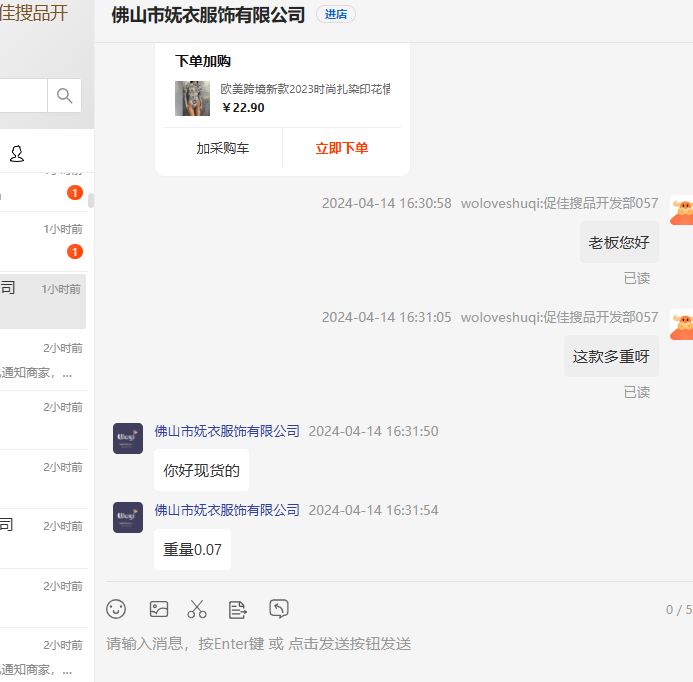Click the conversation list scrollbar
This screenshot has height=682, width=693.
(x=91, y=200)
